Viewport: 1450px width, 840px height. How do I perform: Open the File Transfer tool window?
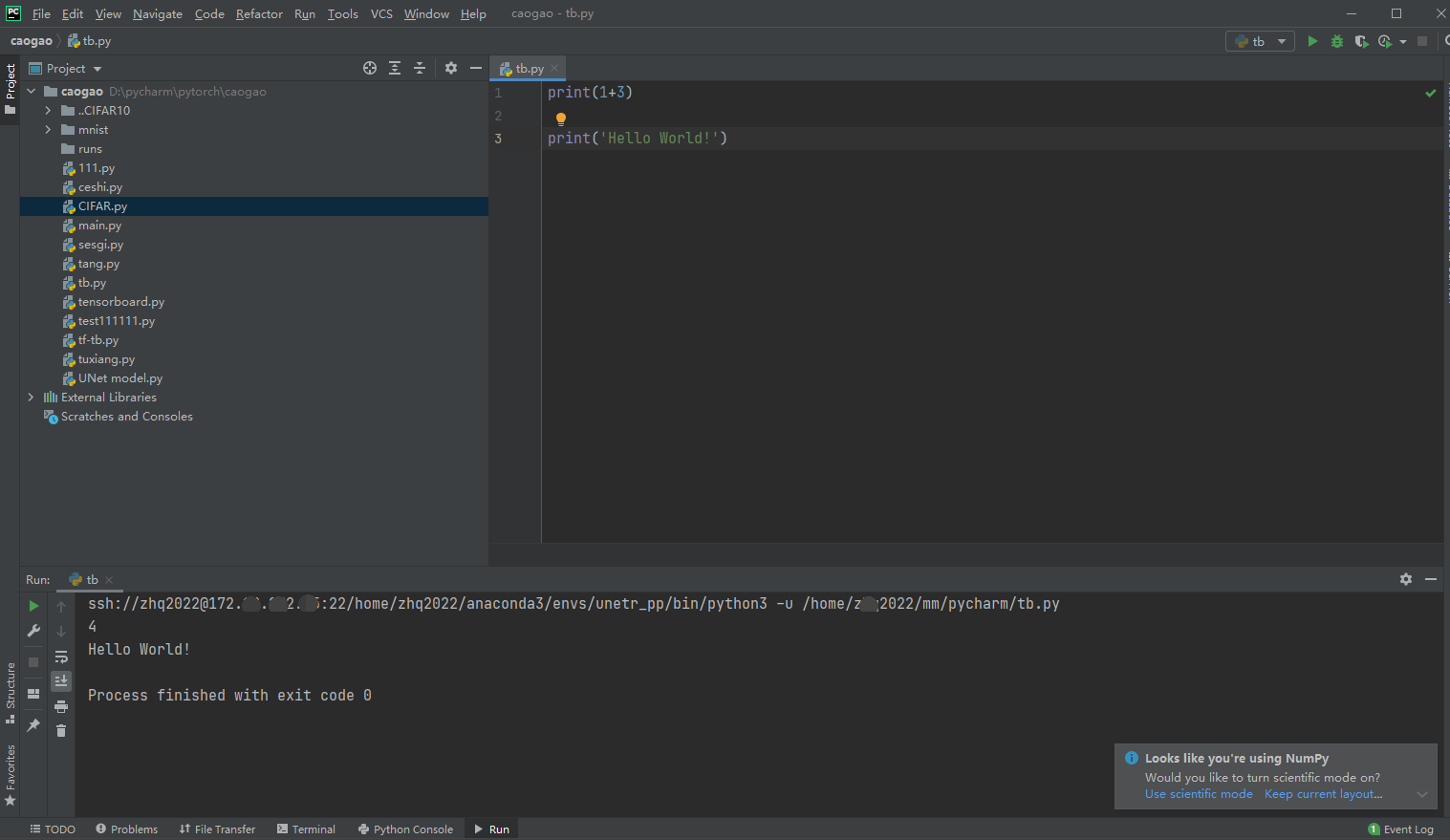[217, 829]
